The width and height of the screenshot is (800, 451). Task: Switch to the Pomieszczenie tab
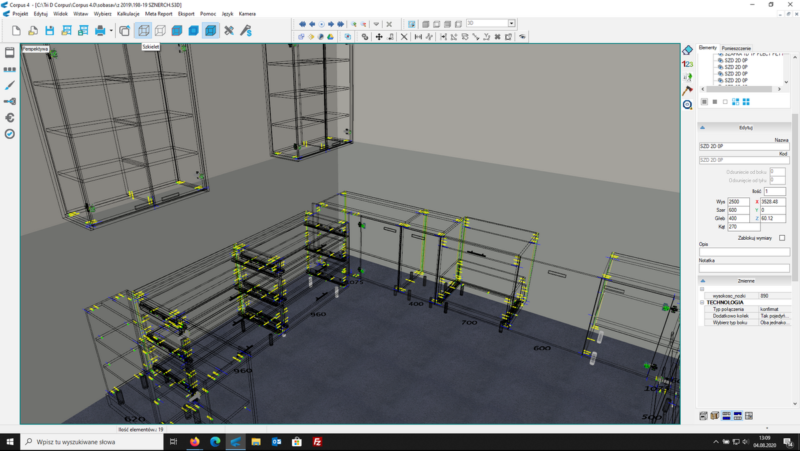pyautogui.click(x=736, y=47)
